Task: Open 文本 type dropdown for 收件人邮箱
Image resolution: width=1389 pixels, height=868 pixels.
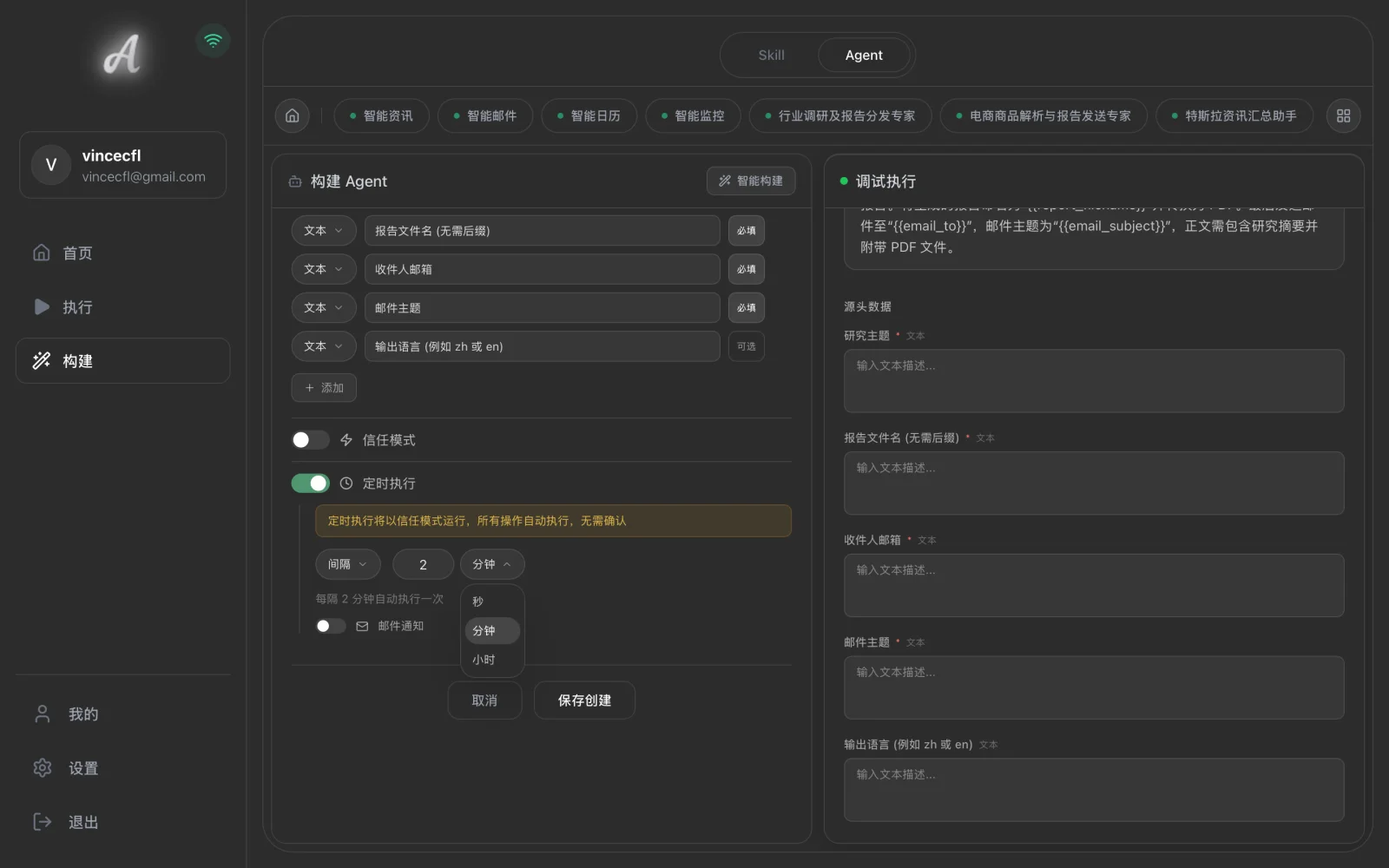Action: pos(324,269)
